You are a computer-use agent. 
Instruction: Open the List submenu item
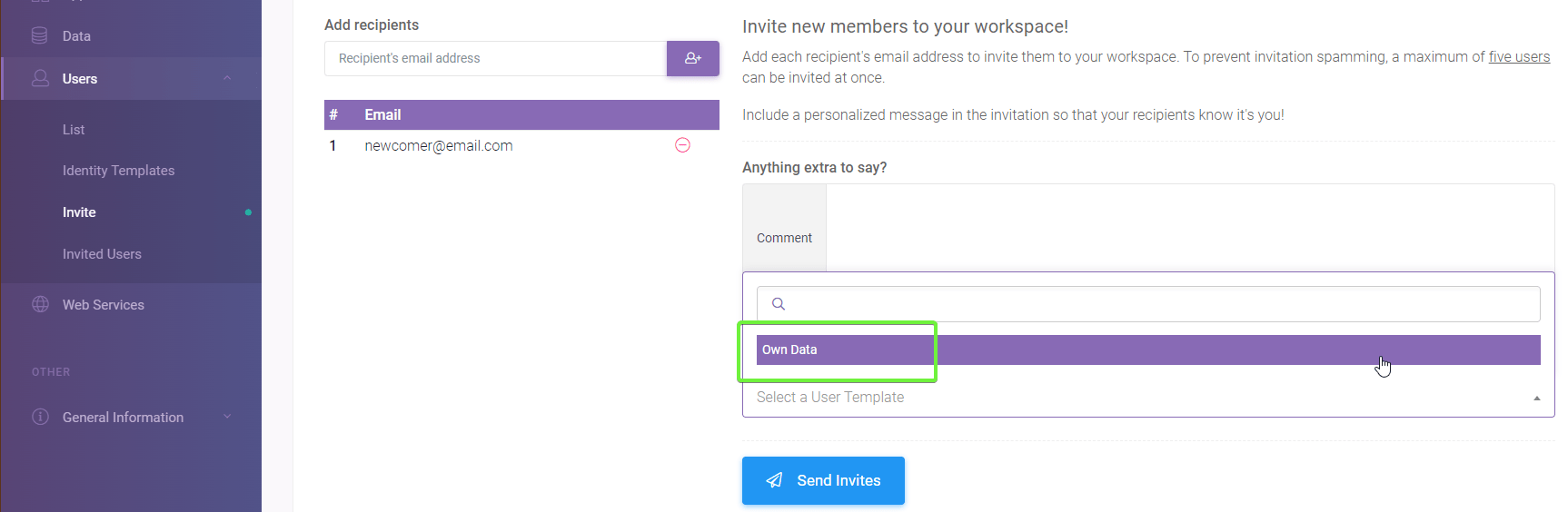[74, 130]
